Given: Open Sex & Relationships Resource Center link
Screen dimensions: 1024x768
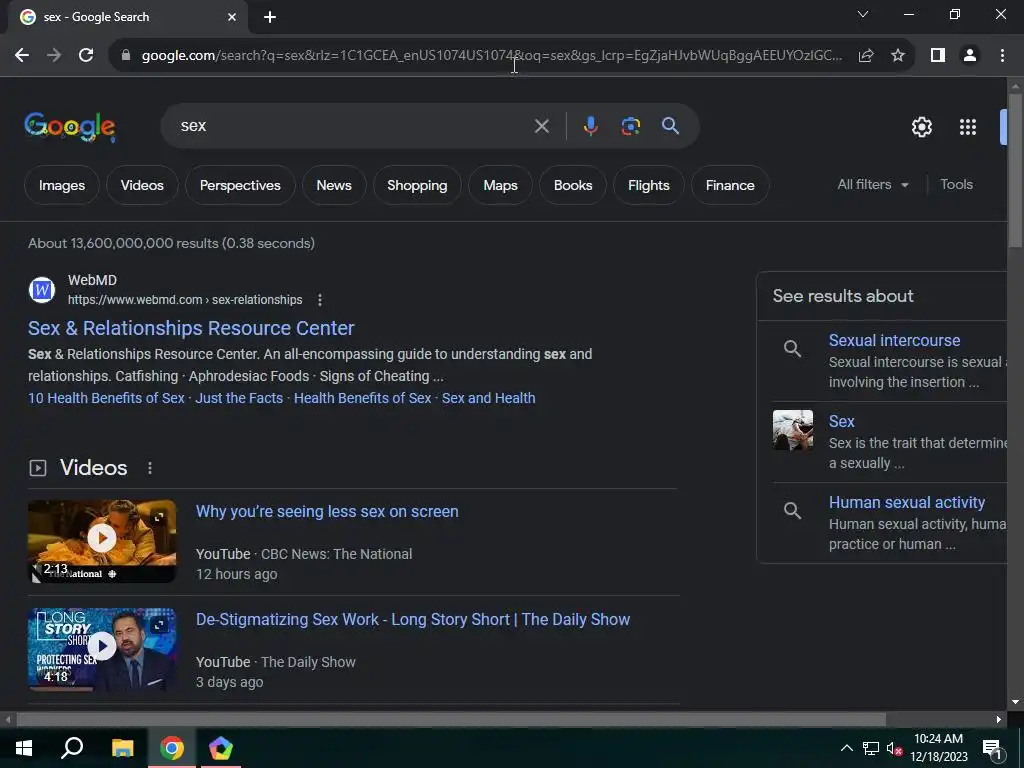Looking at the screenshot, I should coord(191,328).
